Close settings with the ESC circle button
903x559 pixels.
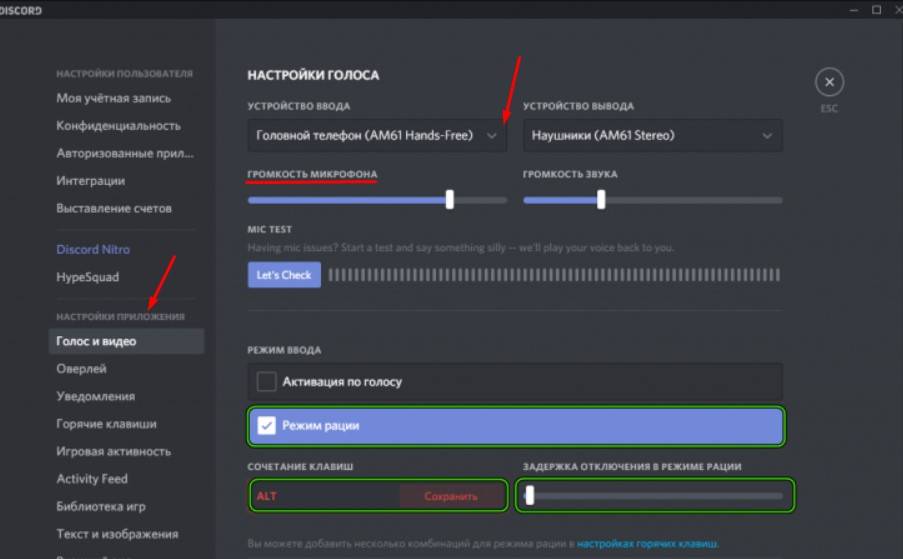pos(829,82)
